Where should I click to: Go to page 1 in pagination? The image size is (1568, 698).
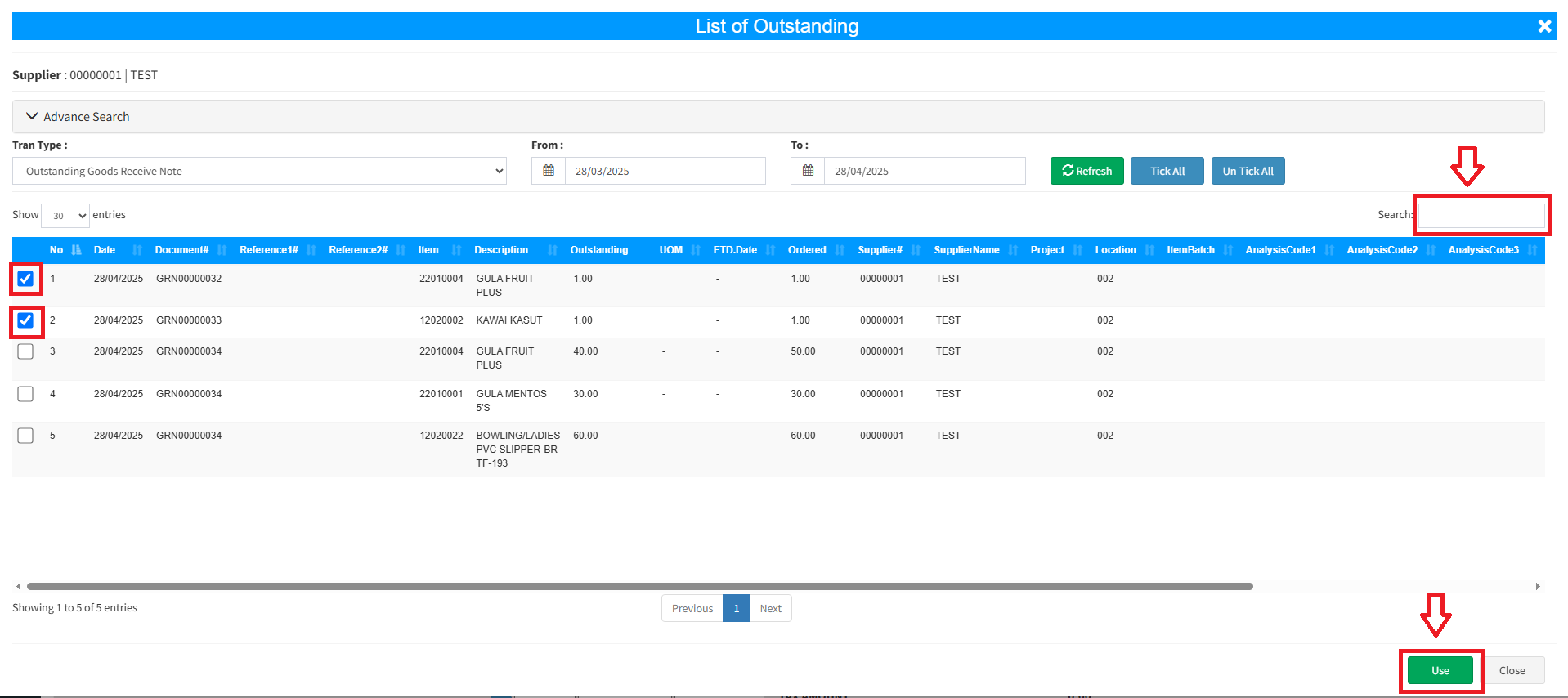tap(736, 608)
